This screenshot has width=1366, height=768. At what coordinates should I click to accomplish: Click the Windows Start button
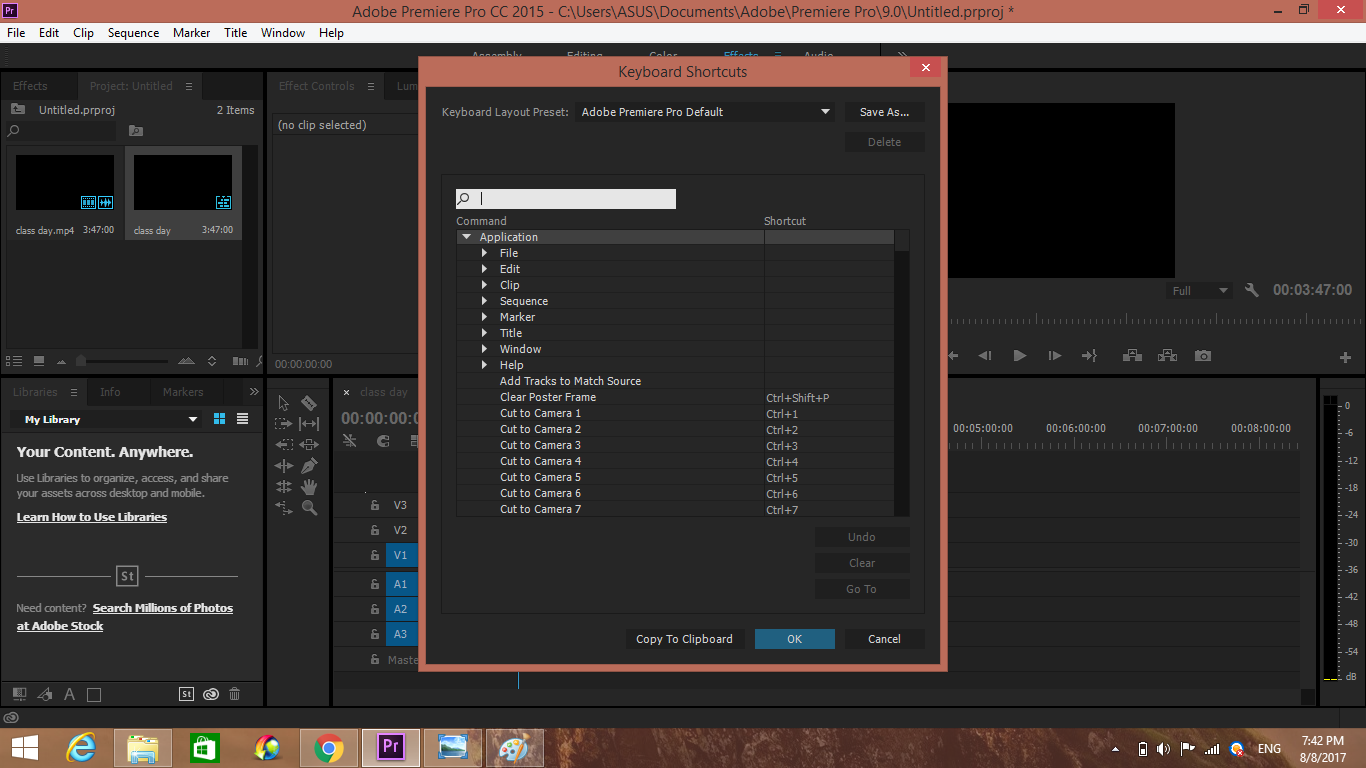(x=24, y=748)
